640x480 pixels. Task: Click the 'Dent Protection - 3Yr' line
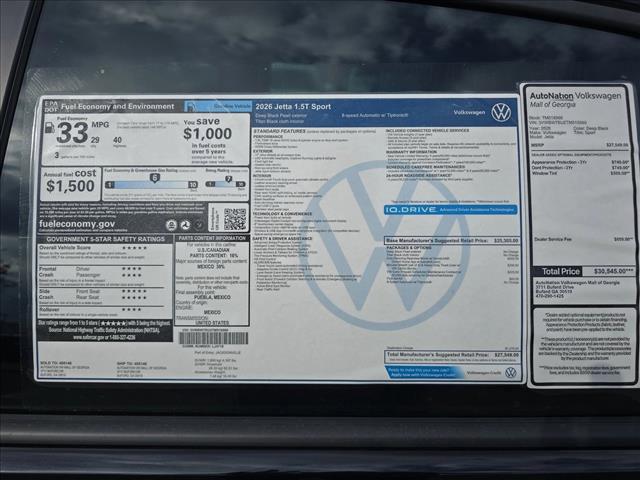click(x=580, y=168)
